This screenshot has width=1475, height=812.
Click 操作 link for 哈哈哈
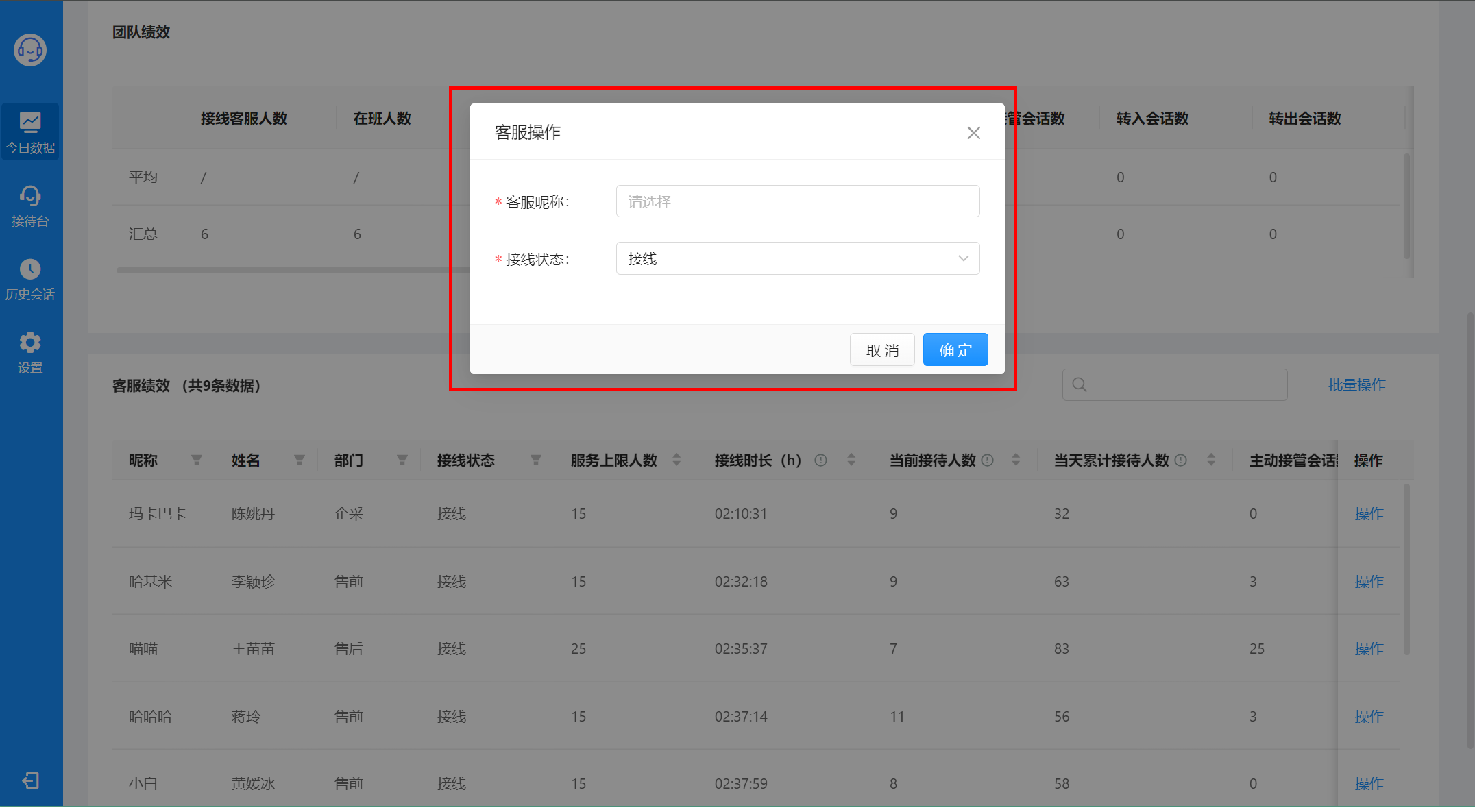coord(1369,717)
